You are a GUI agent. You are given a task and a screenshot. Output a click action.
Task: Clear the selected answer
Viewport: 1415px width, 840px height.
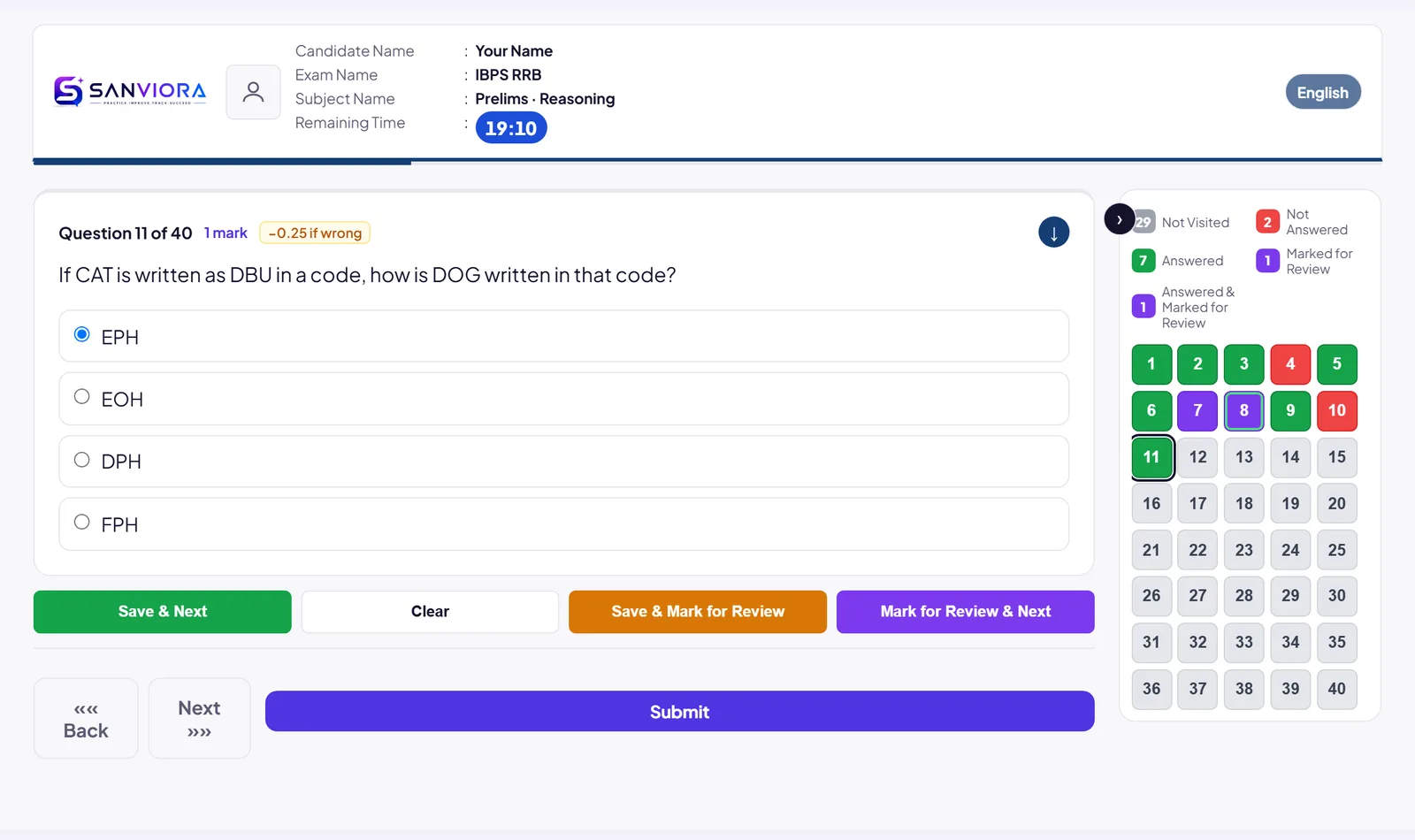pos(430,612)
